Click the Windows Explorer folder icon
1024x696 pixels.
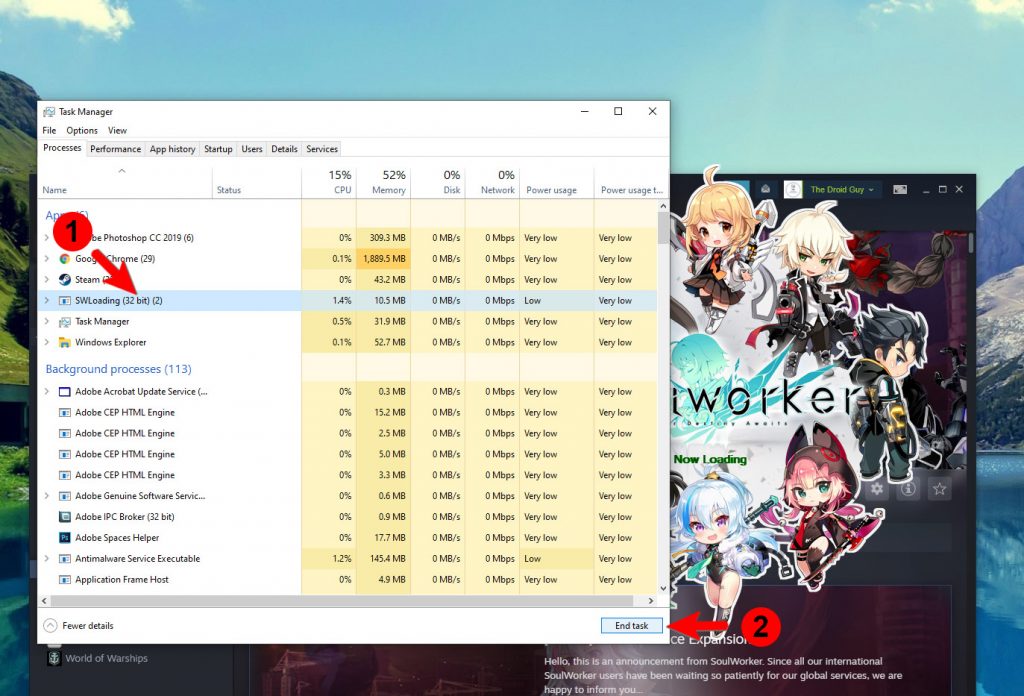[x=65, y=342]
